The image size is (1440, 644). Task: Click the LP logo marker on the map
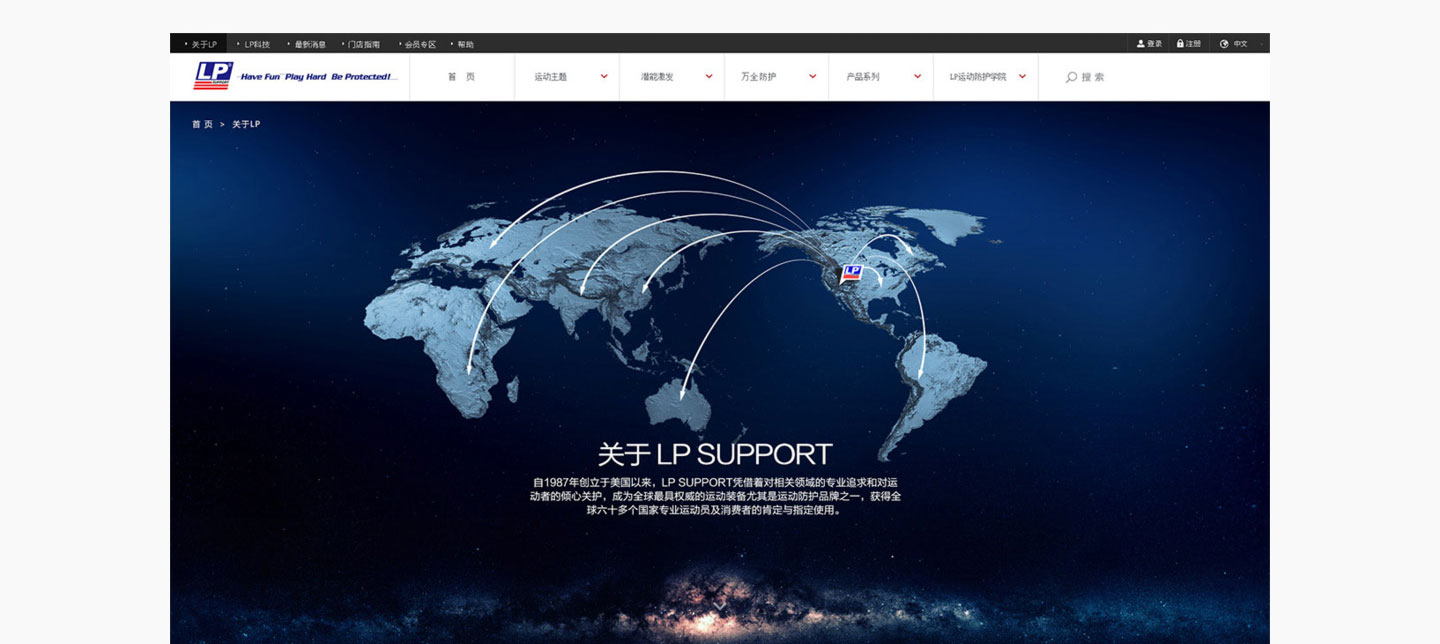pyautogui.click(x=852, y=273)
